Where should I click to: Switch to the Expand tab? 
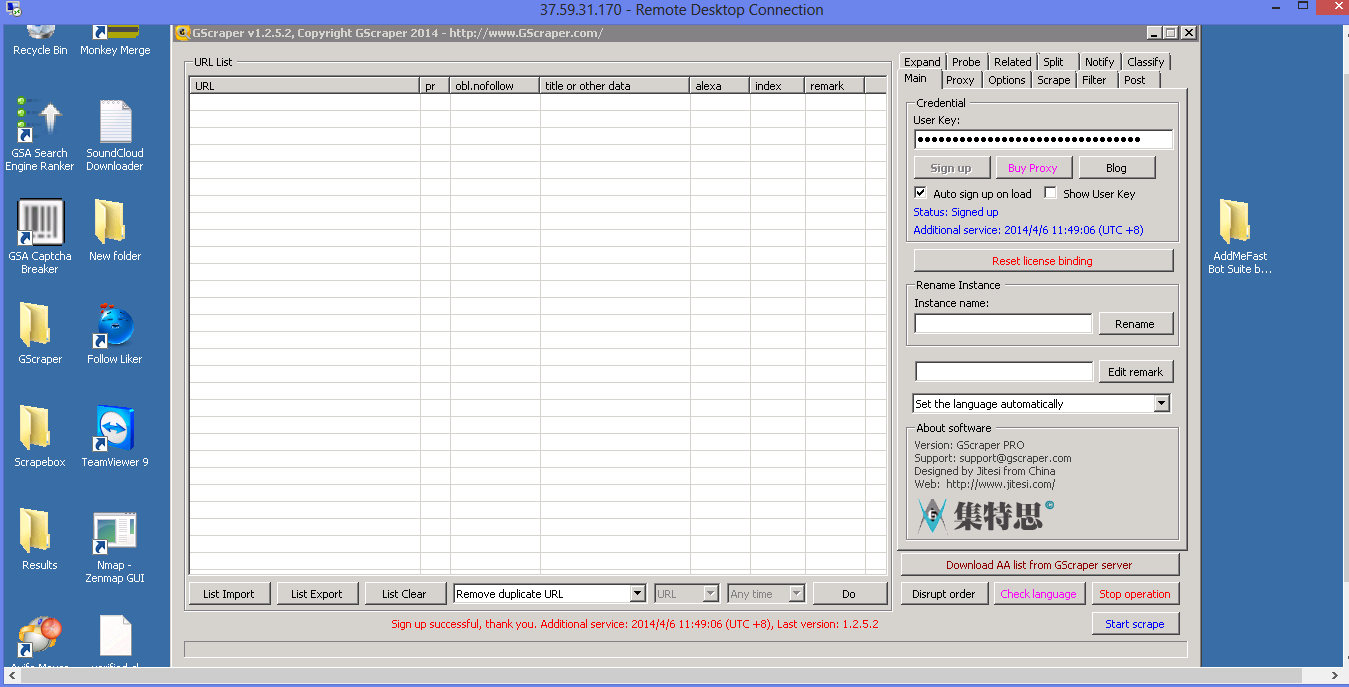tap(922, 62)
